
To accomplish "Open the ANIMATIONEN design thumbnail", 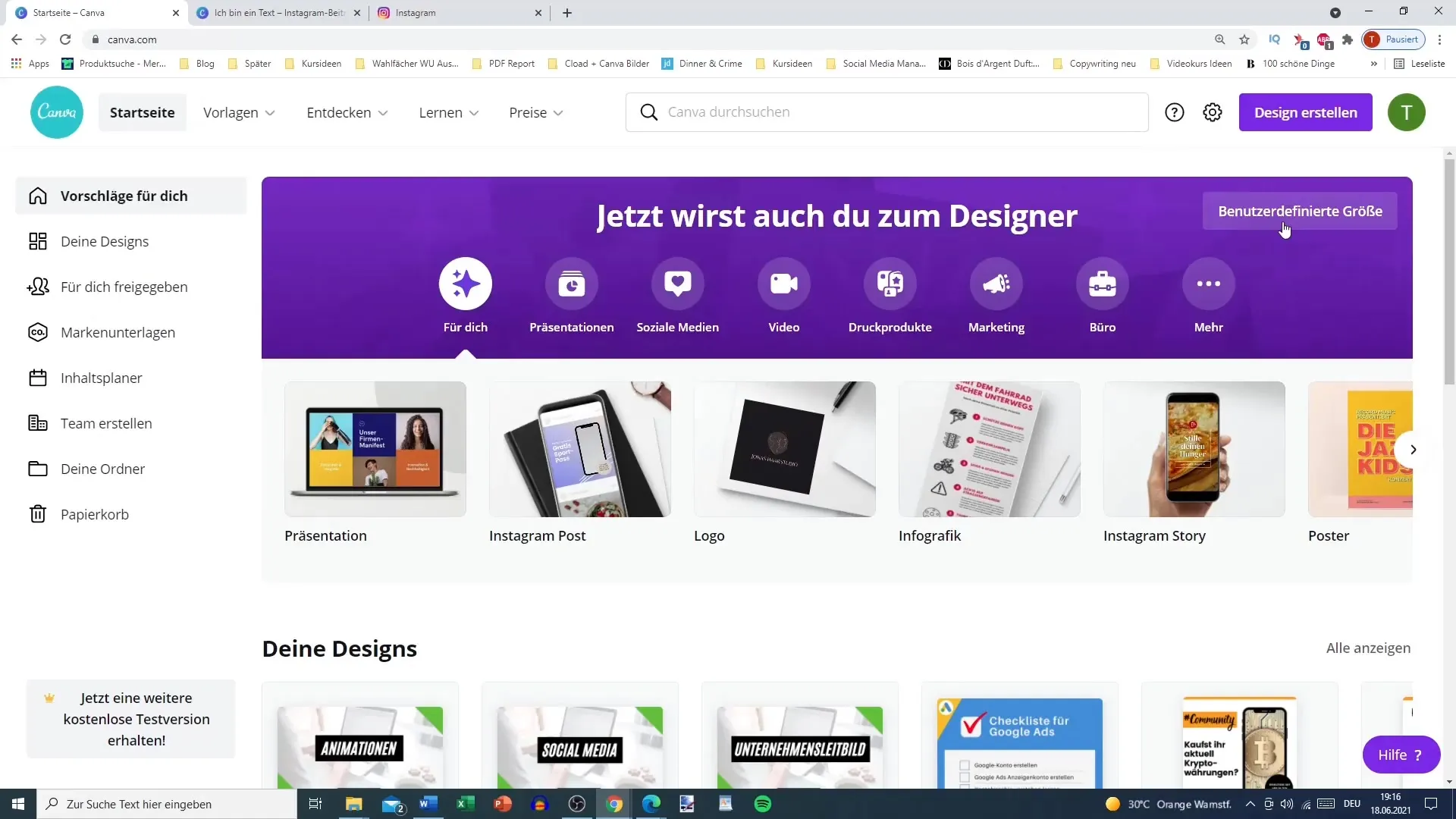I will [360, 736].
